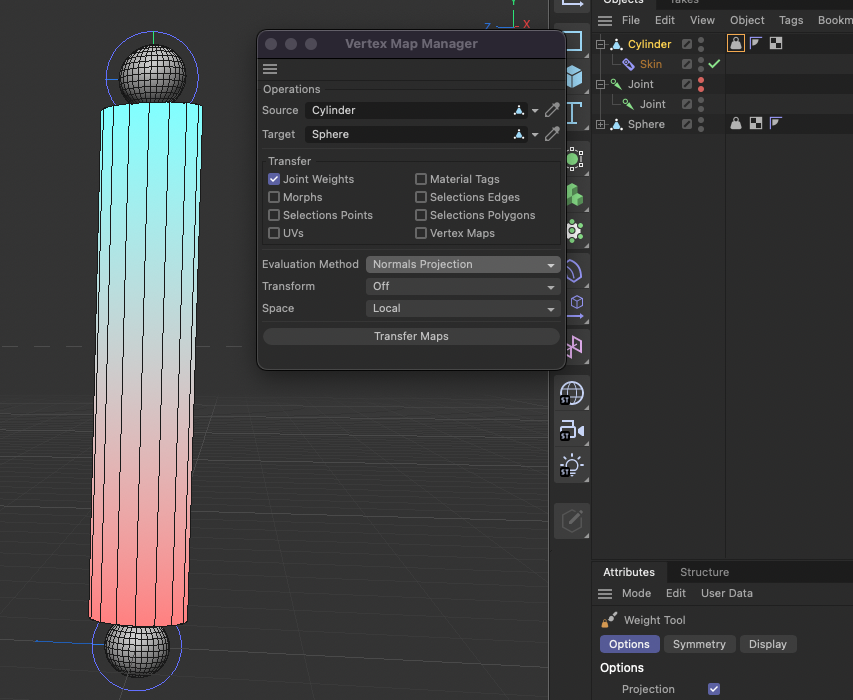Switch to the Structure tab
Viewport: 853px width, 700px height.
tap(704, 572)
